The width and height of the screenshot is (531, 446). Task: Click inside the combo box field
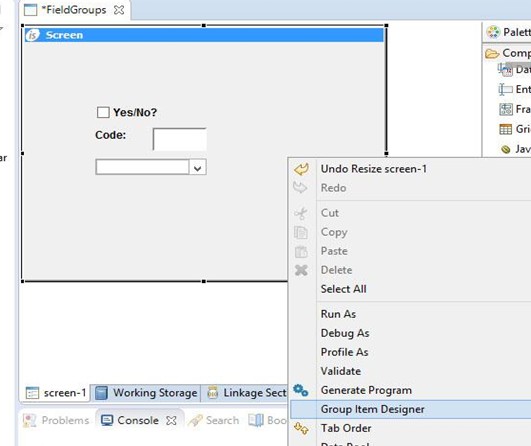(x=142, y=167)
